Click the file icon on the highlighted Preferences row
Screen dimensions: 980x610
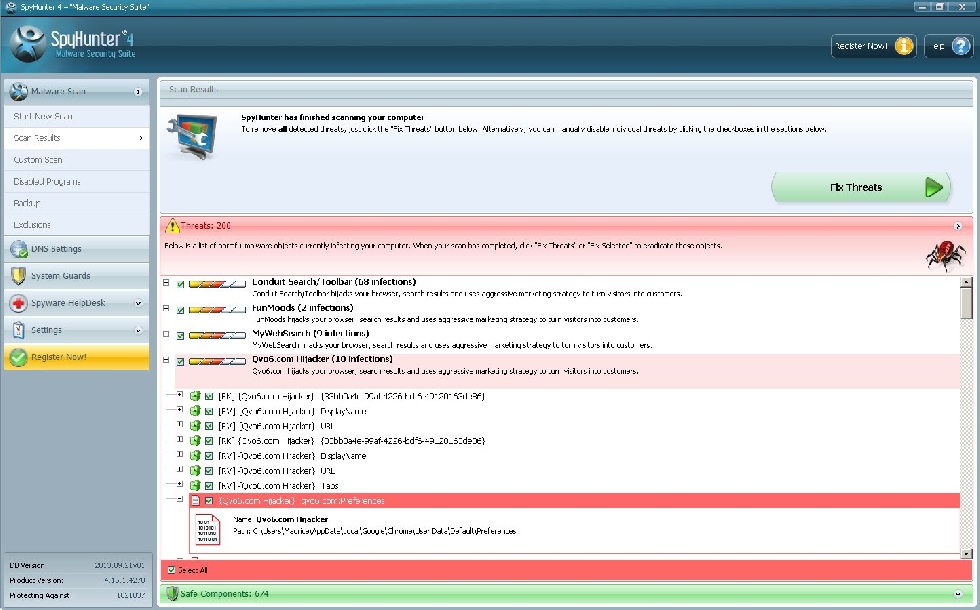pyautogui.click(x=195, y=501)
